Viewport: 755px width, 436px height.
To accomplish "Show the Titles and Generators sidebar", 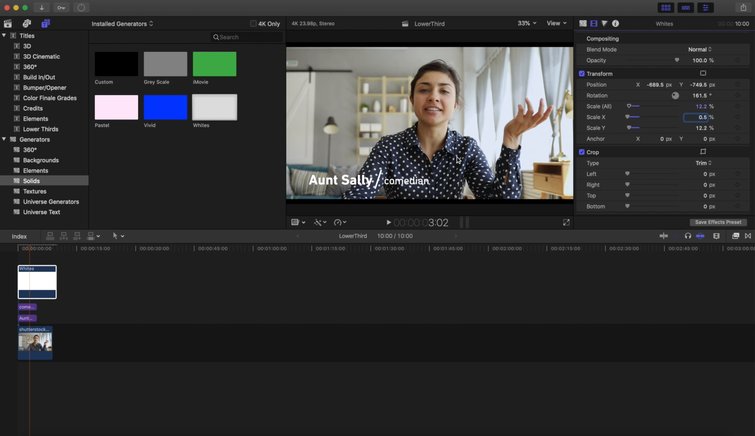I will [x=46, y=23].
